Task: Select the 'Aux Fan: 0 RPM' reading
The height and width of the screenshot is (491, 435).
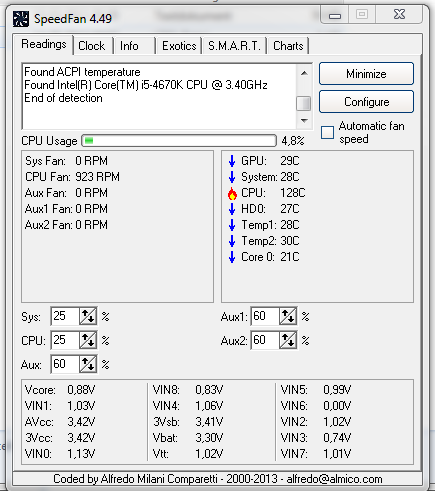Action: [x=66, y=193]
